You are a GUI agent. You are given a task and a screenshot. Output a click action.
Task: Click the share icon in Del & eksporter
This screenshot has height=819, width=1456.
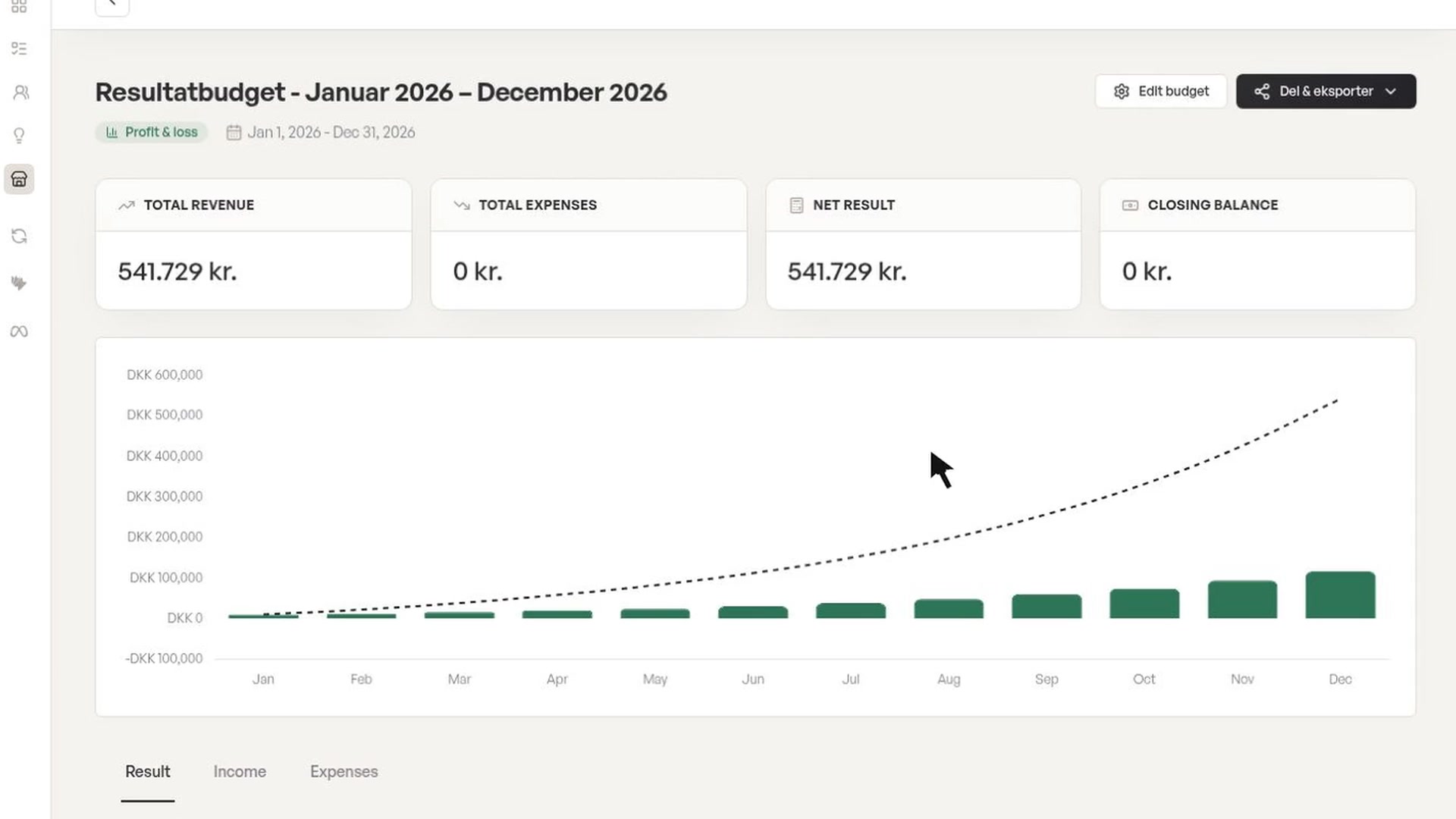1262,92
